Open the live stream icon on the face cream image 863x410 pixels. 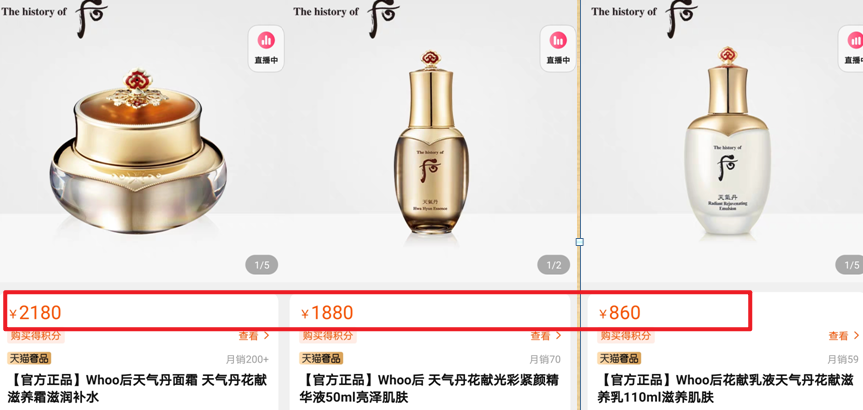(266, 48)
